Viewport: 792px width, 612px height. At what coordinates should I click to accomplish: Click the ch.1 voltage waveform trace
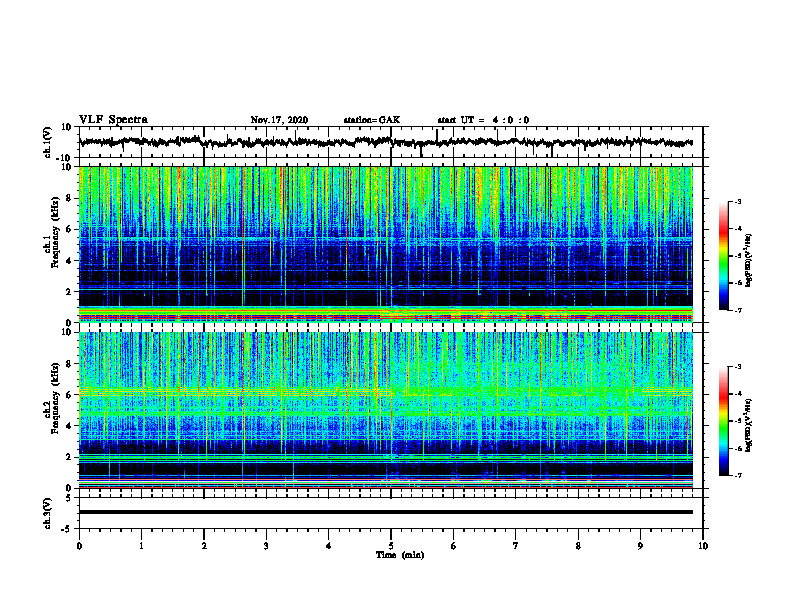(x=386, y=142)
